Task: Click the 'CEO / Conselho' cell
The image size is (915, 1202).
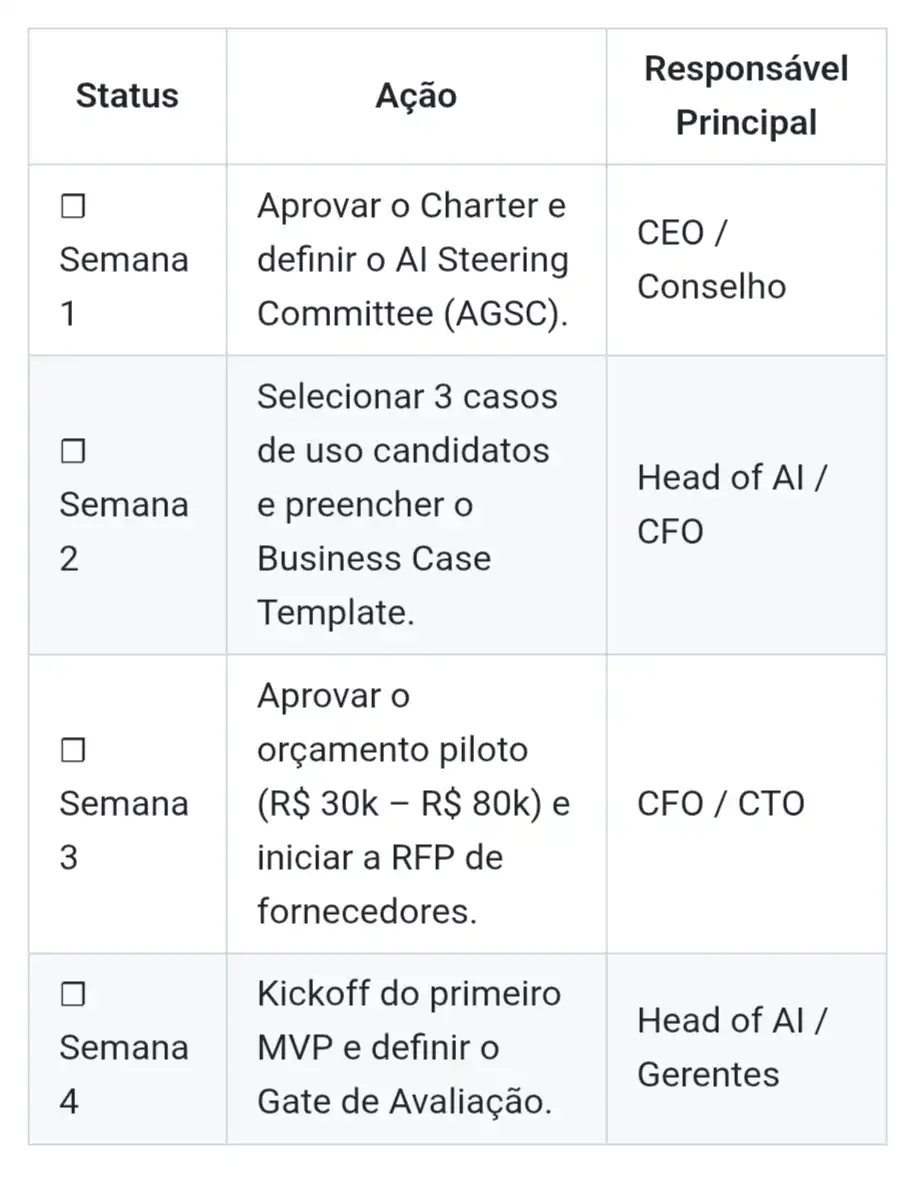Action: (x=711, y=259)
